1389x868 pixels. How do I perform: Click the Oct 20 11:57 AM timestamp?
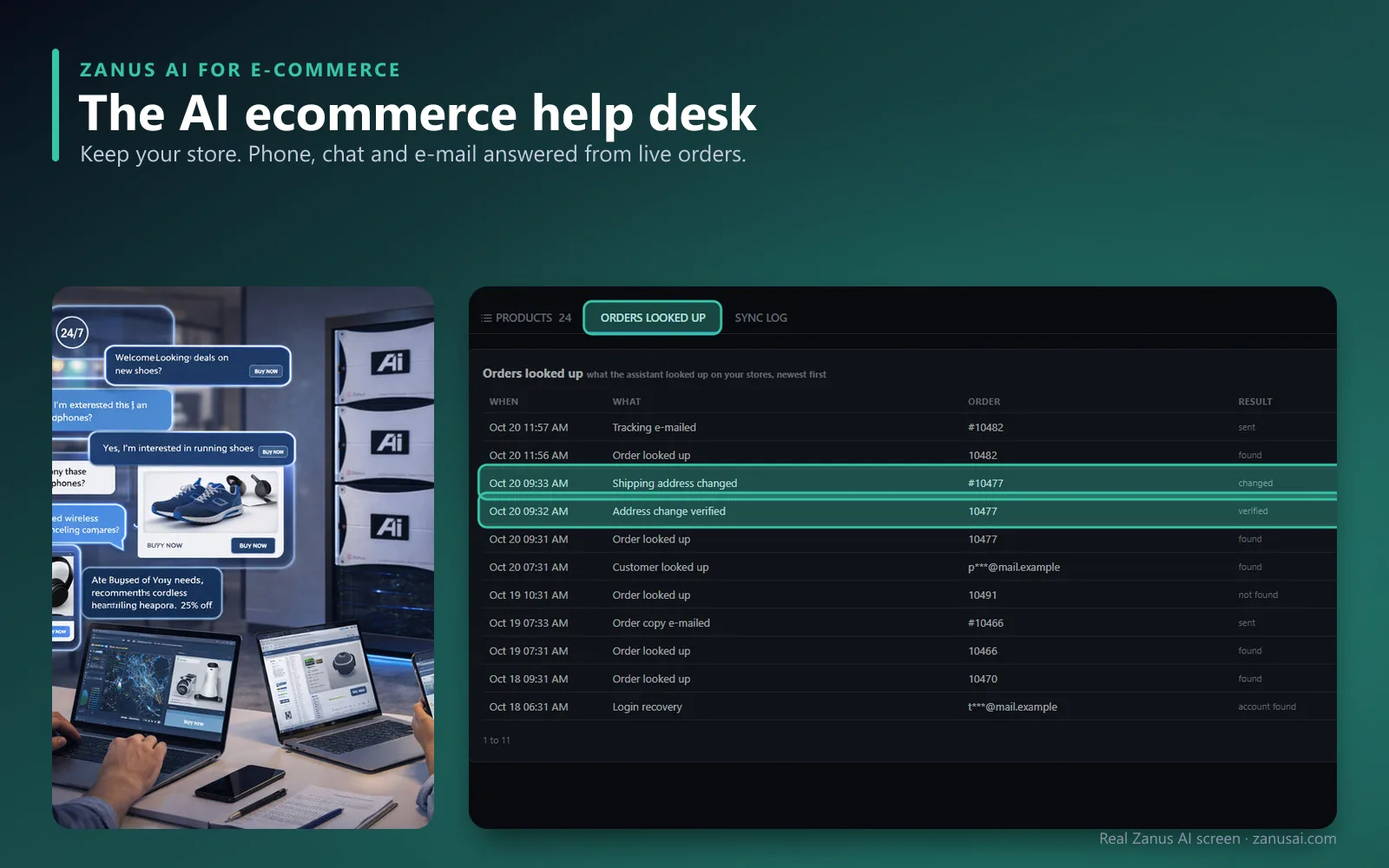pos(528,427)
